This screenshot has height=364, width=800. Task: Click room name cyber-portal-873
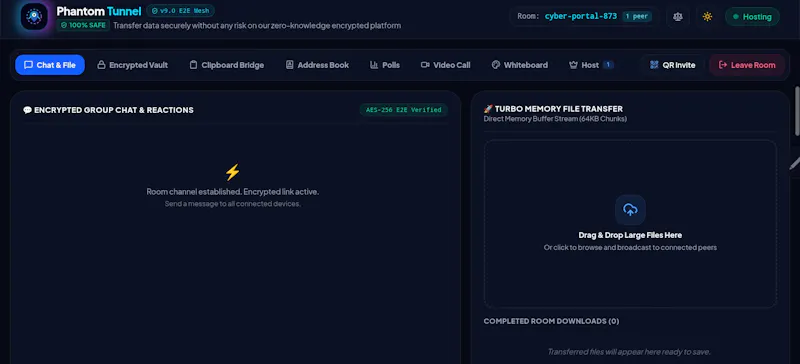tap(581, 16)
